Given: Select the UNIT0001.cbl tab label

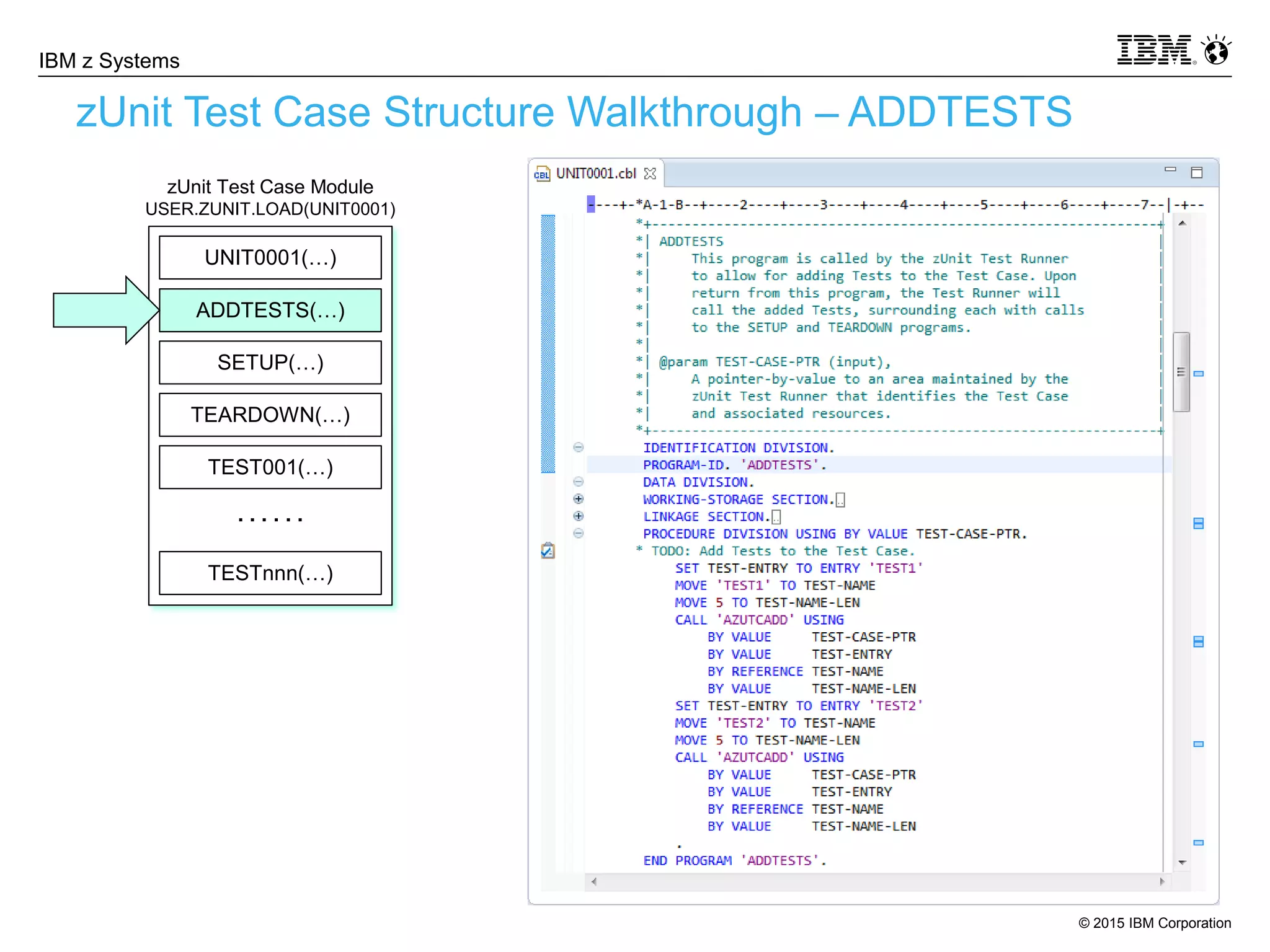Looking at the screenshot, I should [596, 174].
